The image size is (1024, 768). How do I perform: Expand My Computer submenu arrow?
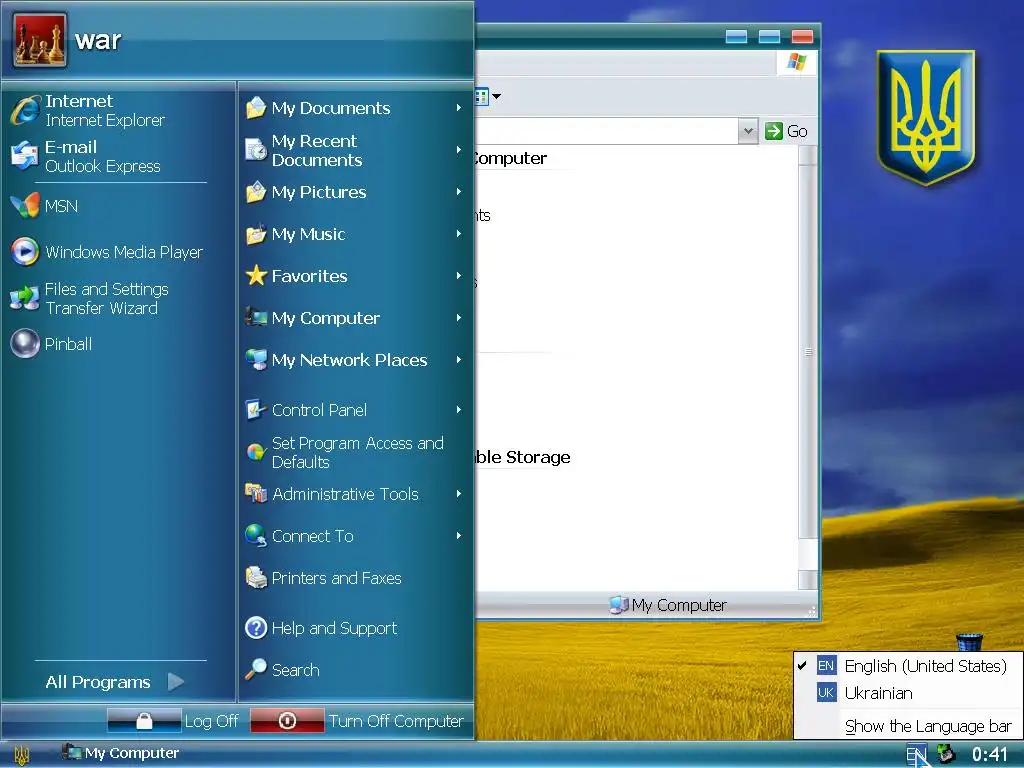(x=459, y=317)
